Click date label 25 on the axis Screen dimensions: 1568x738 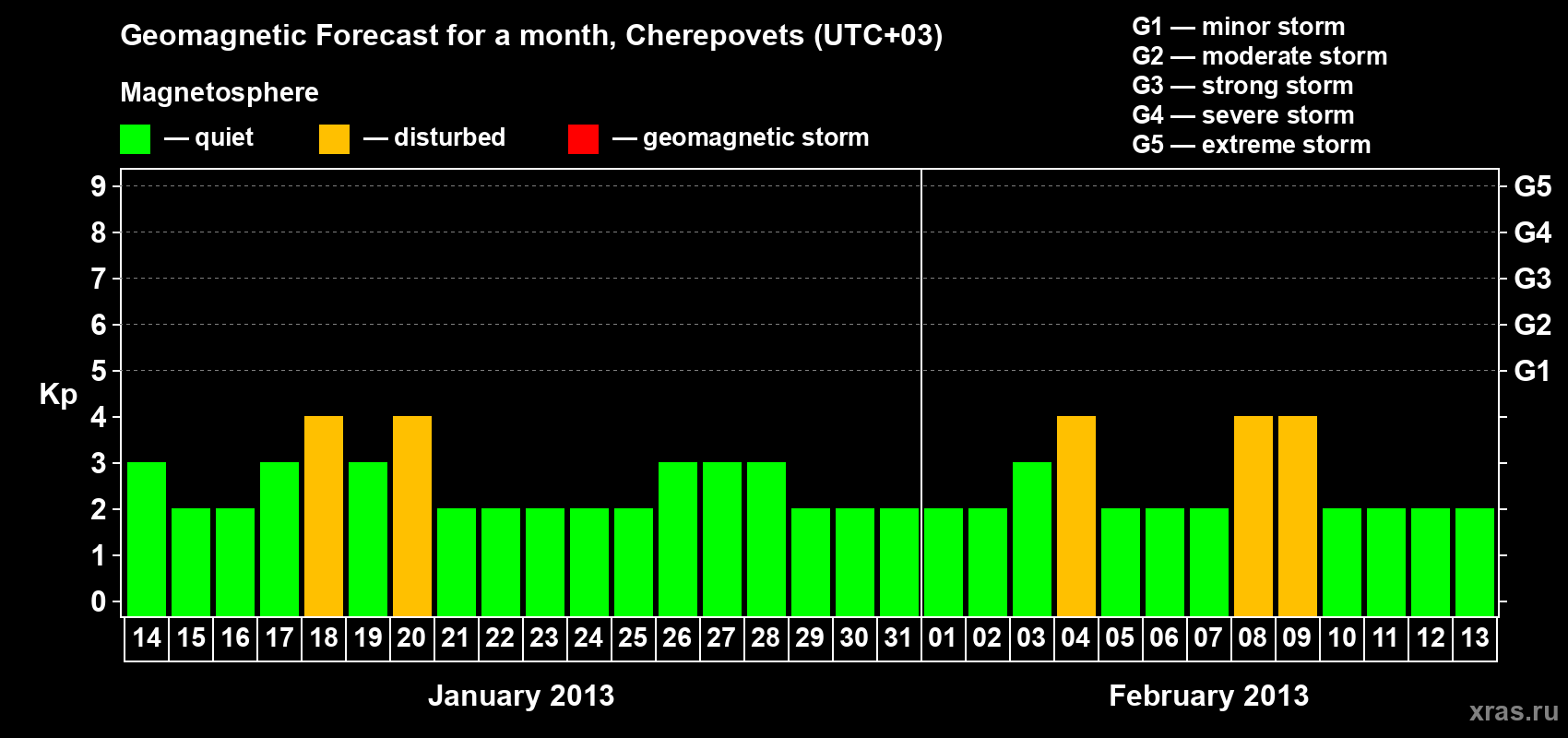coord(633,638)
